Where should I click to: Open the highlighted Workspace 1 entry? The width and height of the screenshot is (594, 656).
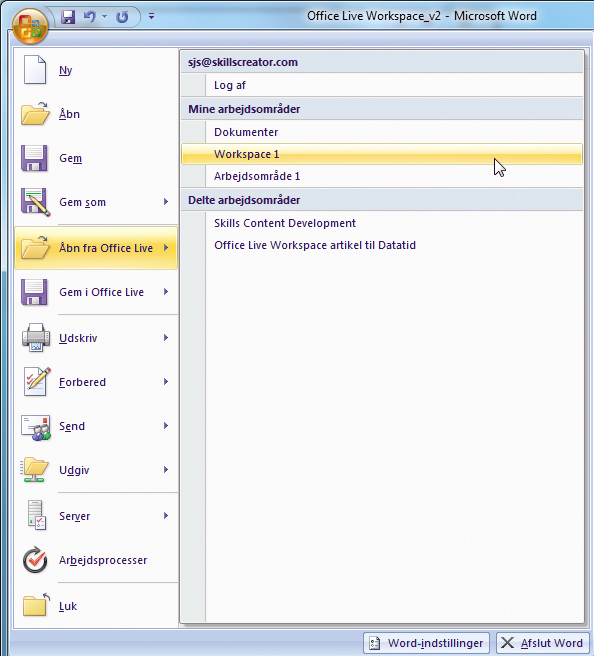pyautogui.click(x=382, y=154)
